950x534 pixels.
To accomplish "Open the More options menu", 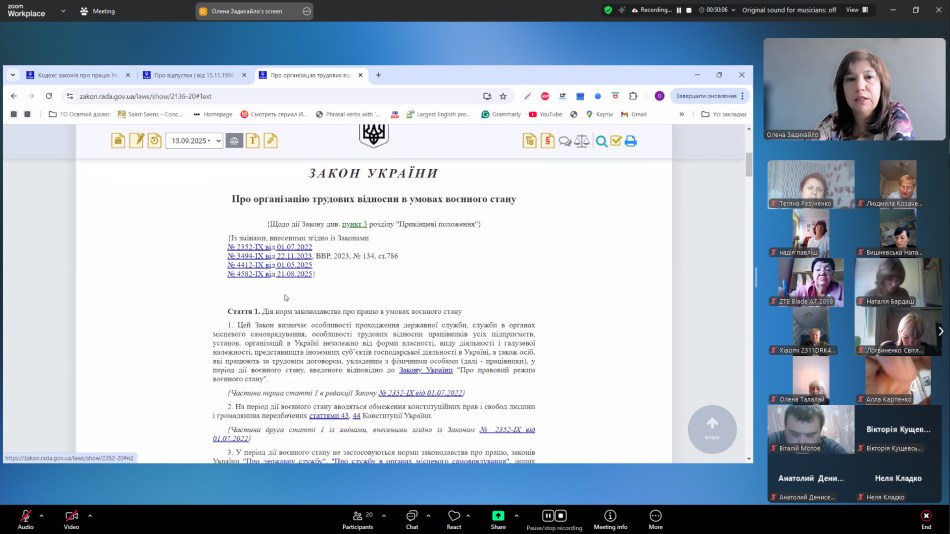I will 655,516.
